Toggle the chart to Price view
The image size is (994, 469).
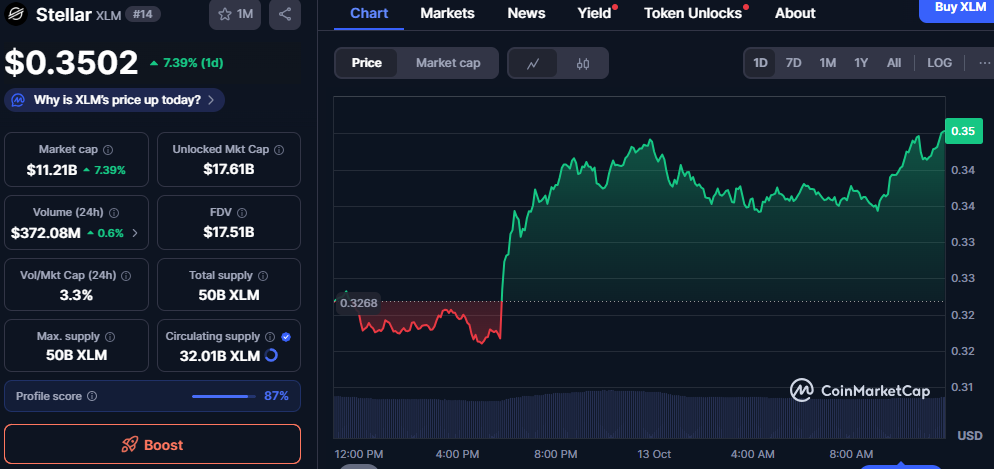[x=367, y=63]
